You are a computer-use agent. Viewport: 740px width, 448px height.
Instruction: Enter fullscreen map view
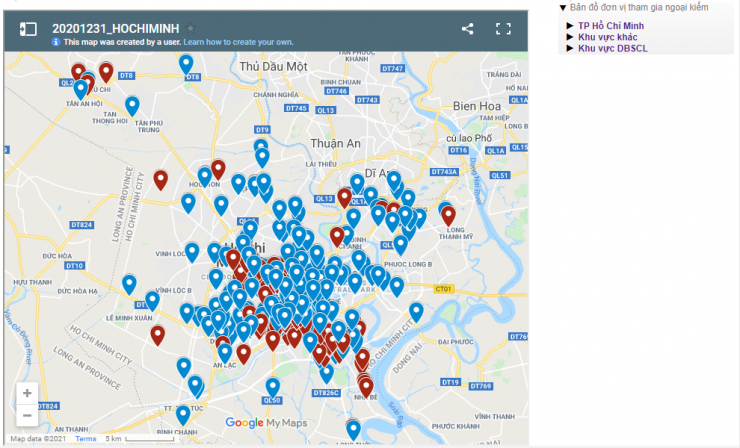pos(504,29)
